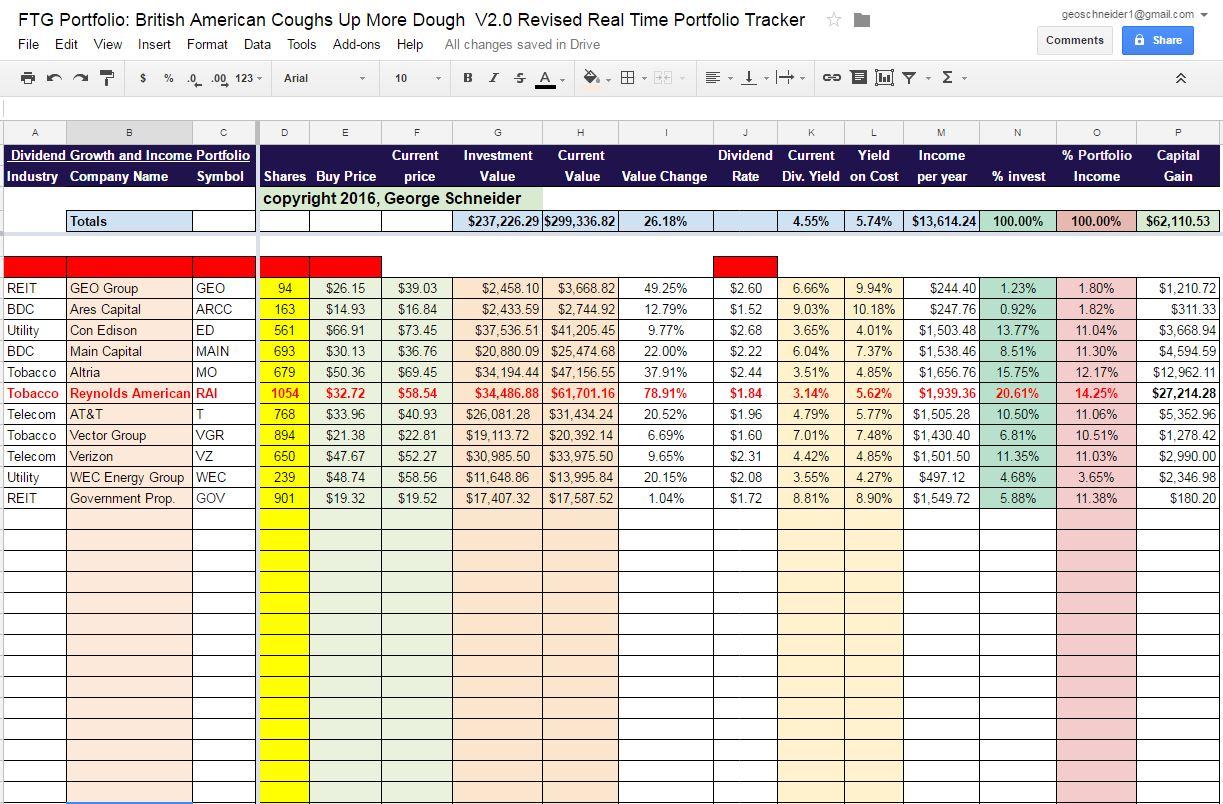Collapse the menus with double chevron
This screenshot has width=1223, height=804.
click(1180, 78)
